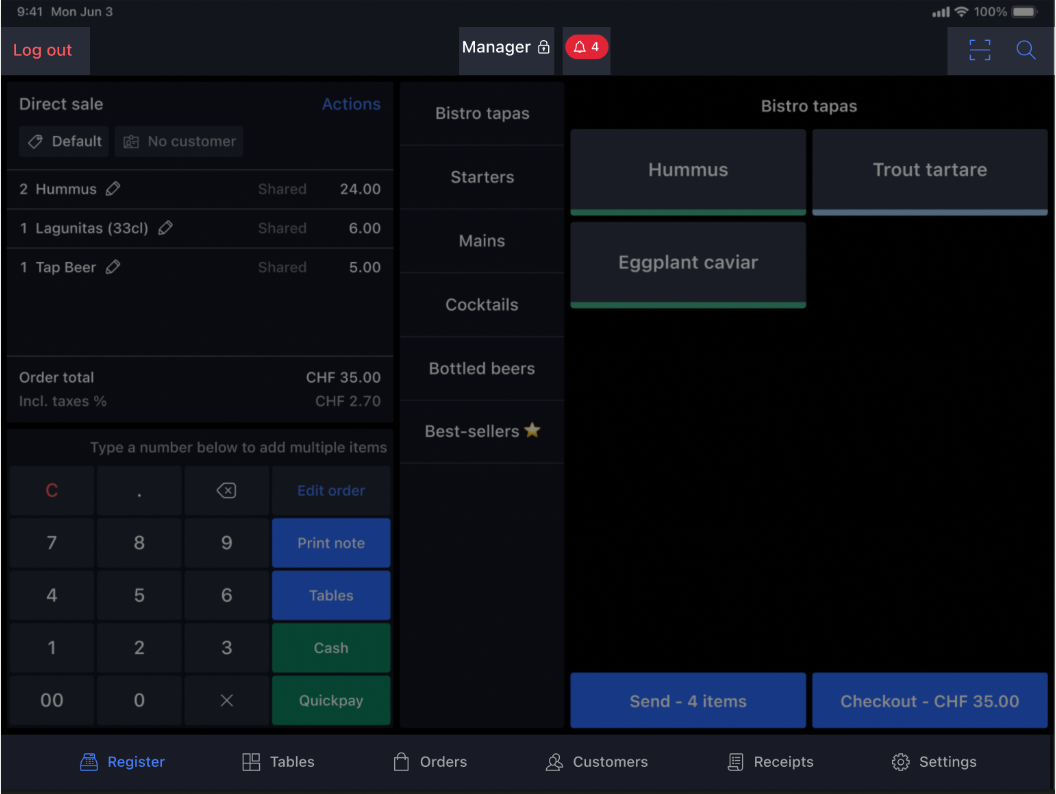Click the Send - 4 items button
This screenshot has width=1056, height=794.
click(687, 701)
